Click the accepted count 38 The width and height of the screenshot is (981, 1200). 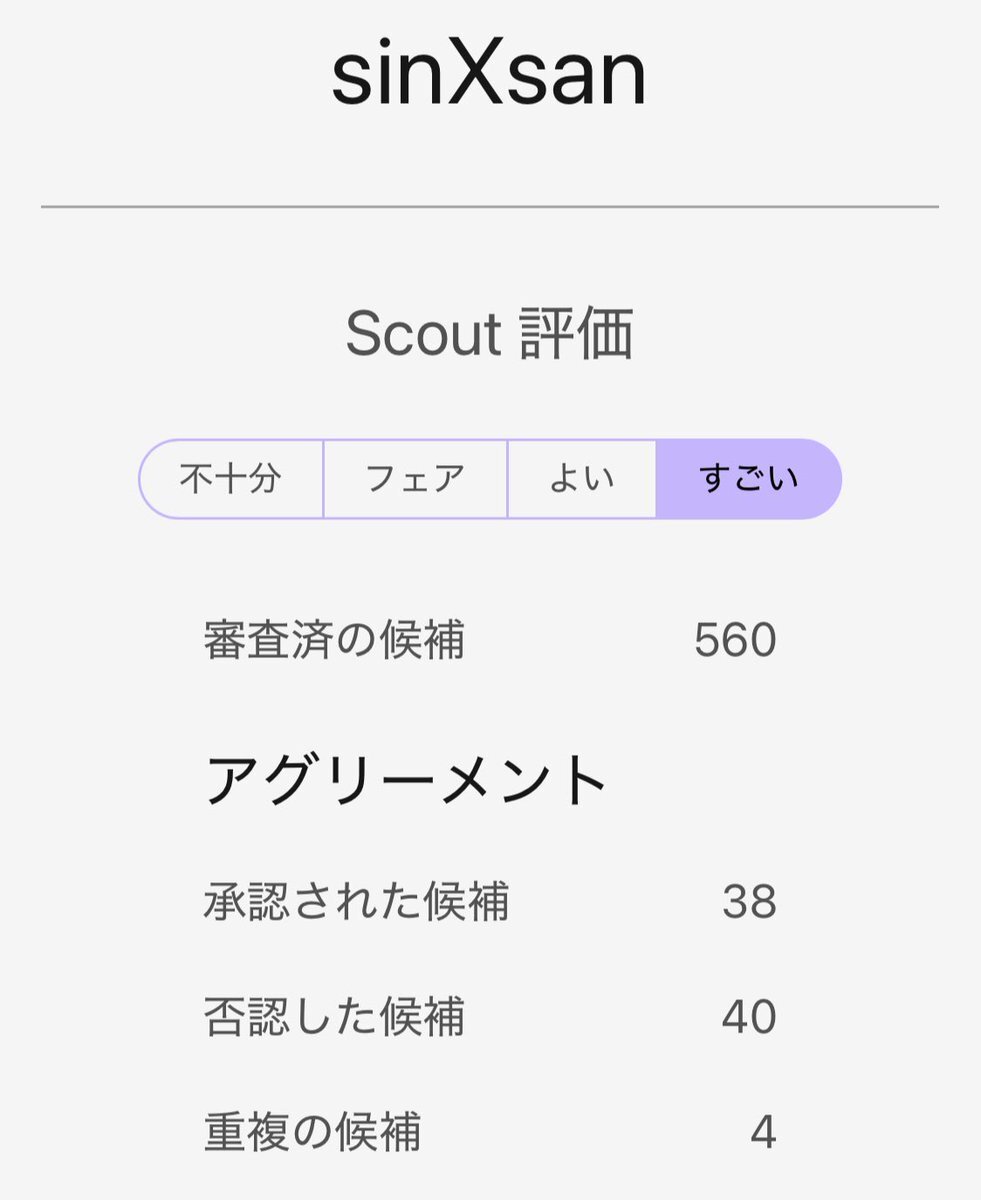749,902
